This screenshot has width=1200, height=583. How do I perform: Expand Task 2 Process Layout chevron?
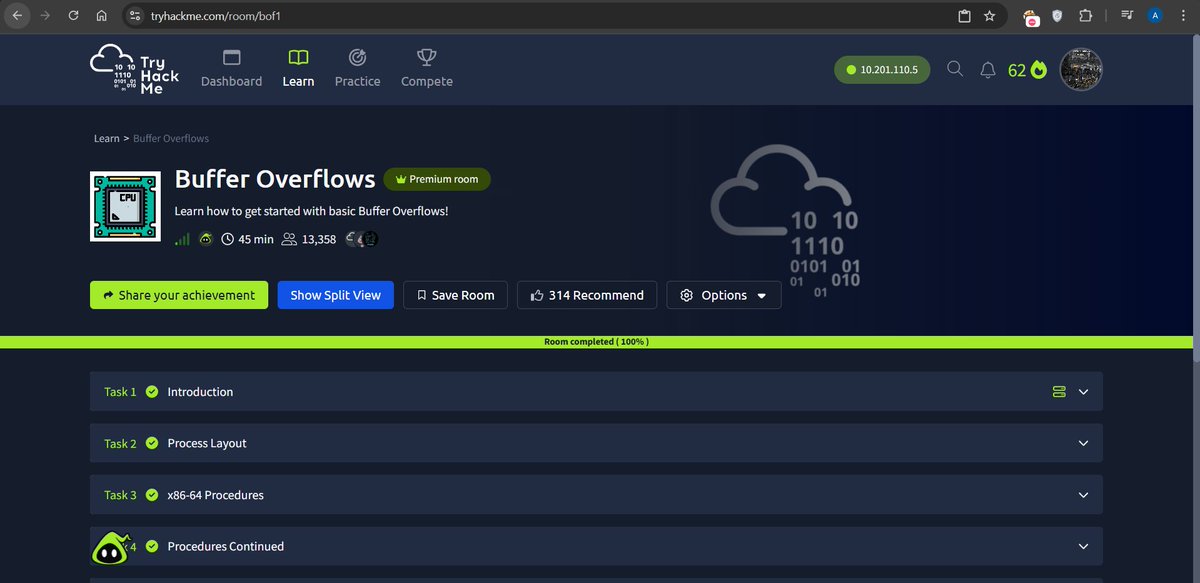(1083, 443)
